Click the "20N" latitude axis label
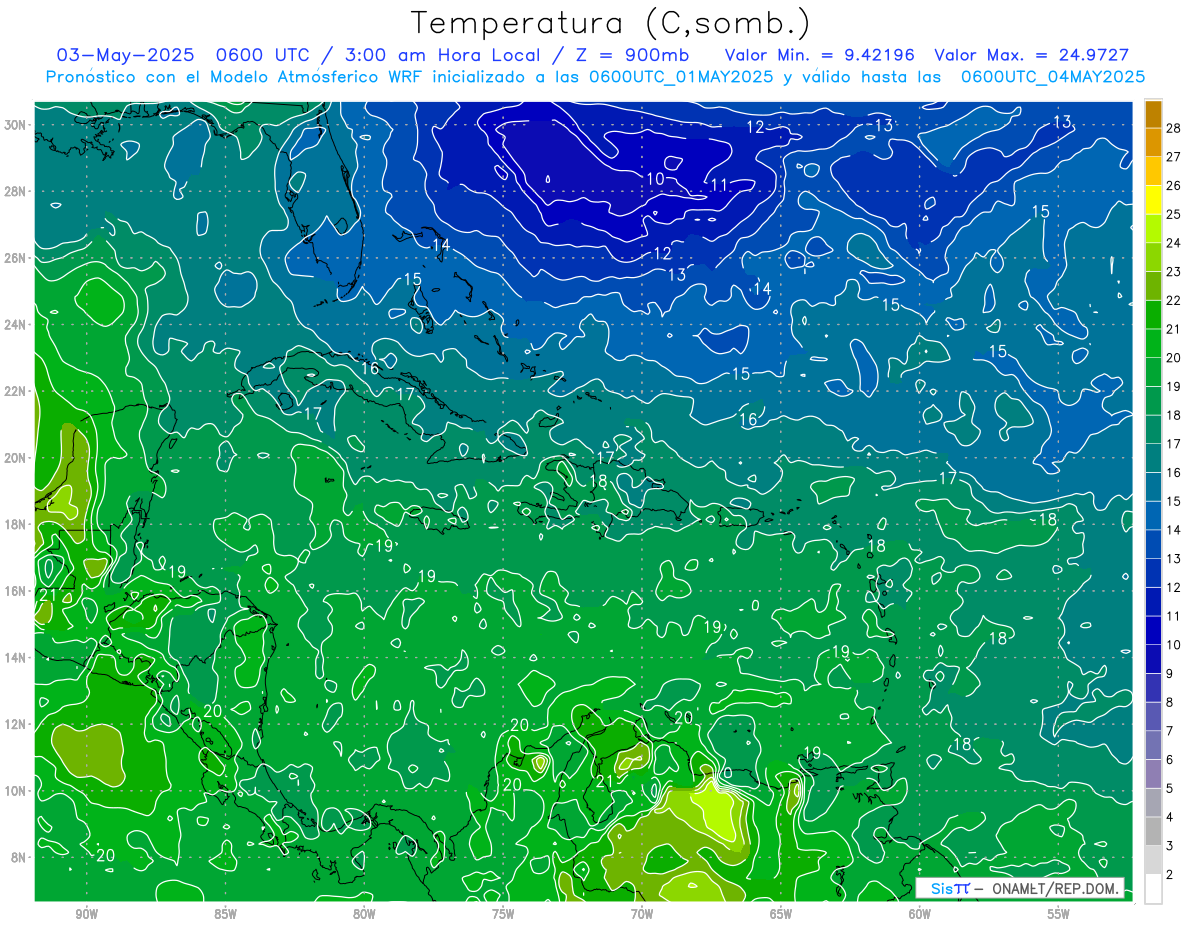This screenshot has height=927, width=1200. click(17, 458)
